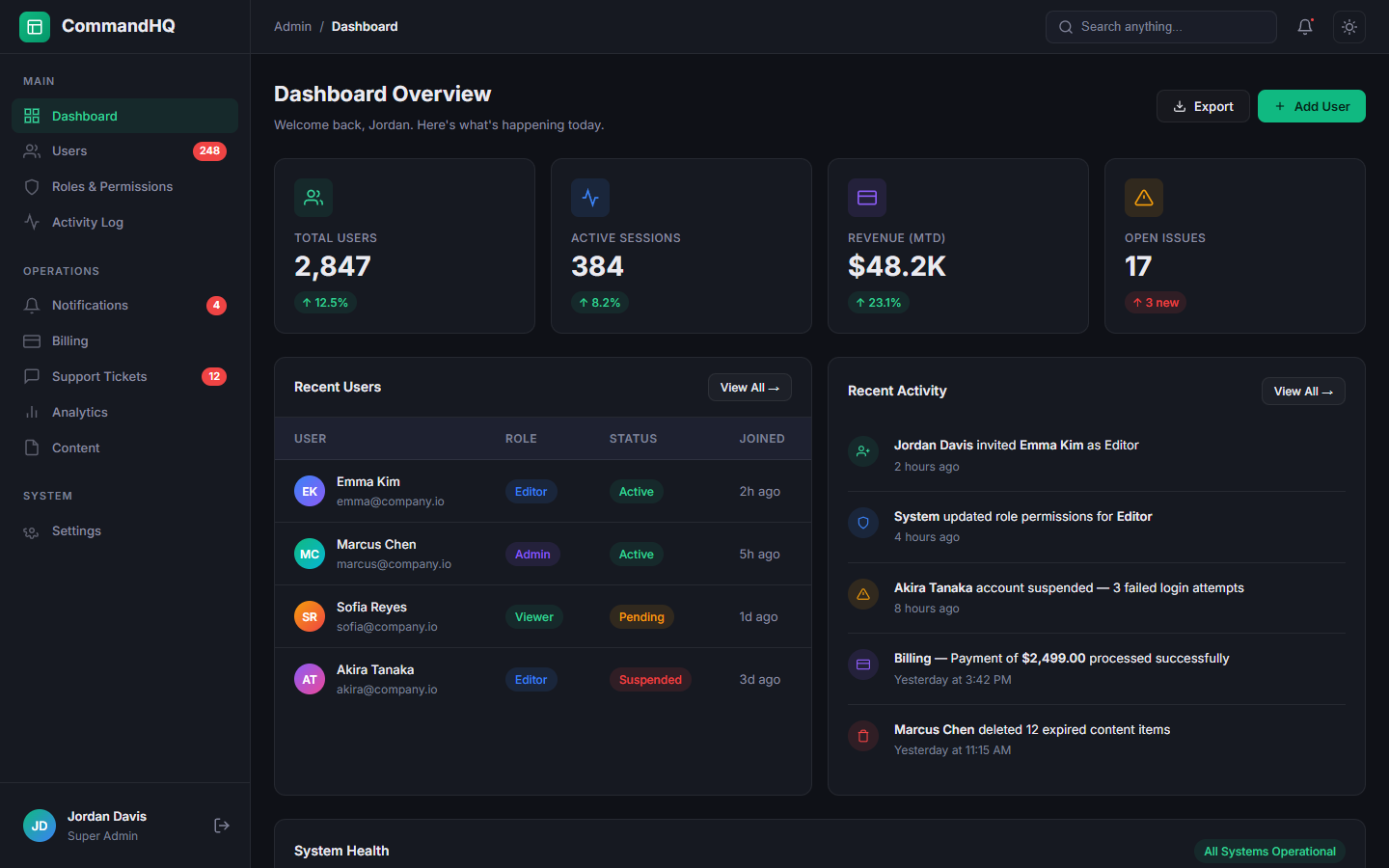
Task: Click the Search anything field
Action: pyautogui.click(x=1161, y=27)
